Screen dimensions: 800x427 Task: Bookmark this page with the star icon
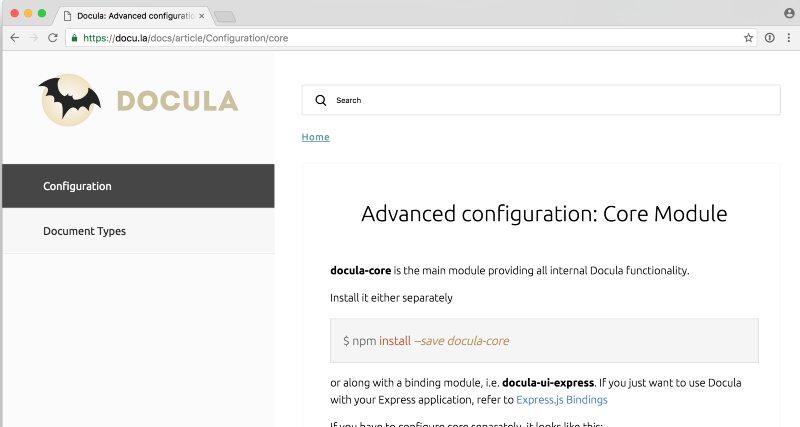tap(748, 37)
